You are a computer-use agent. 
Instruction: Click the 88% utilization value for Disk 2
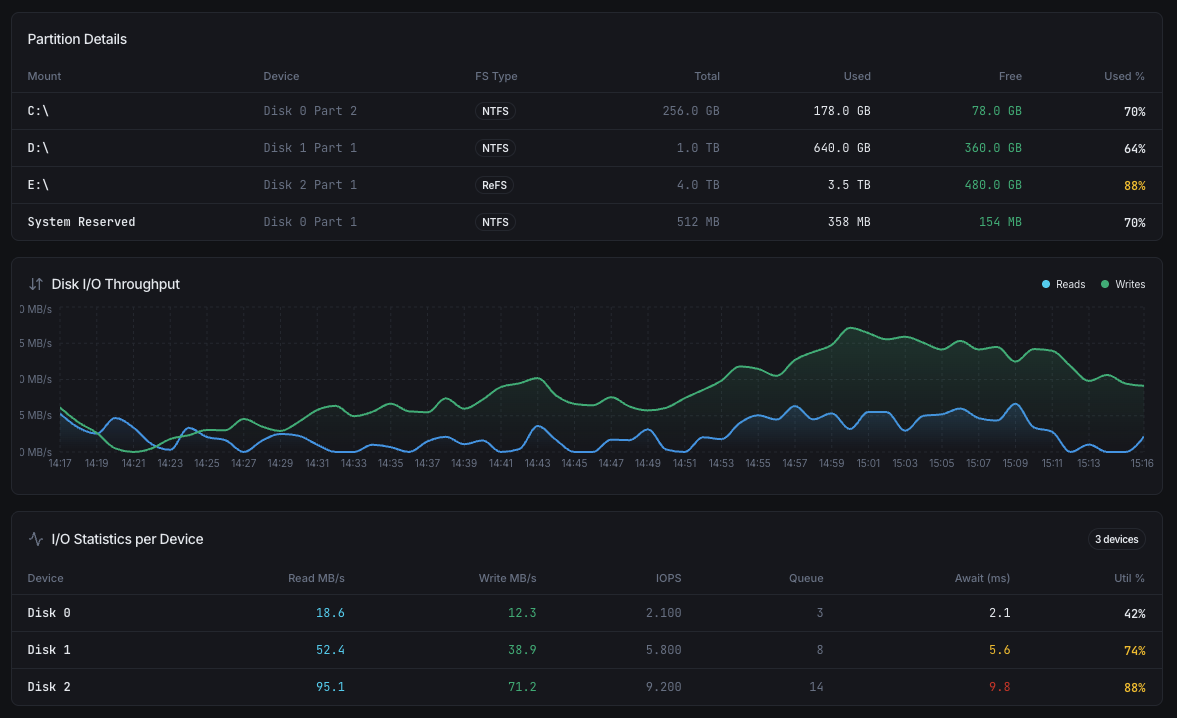[x=1134, y=687]
